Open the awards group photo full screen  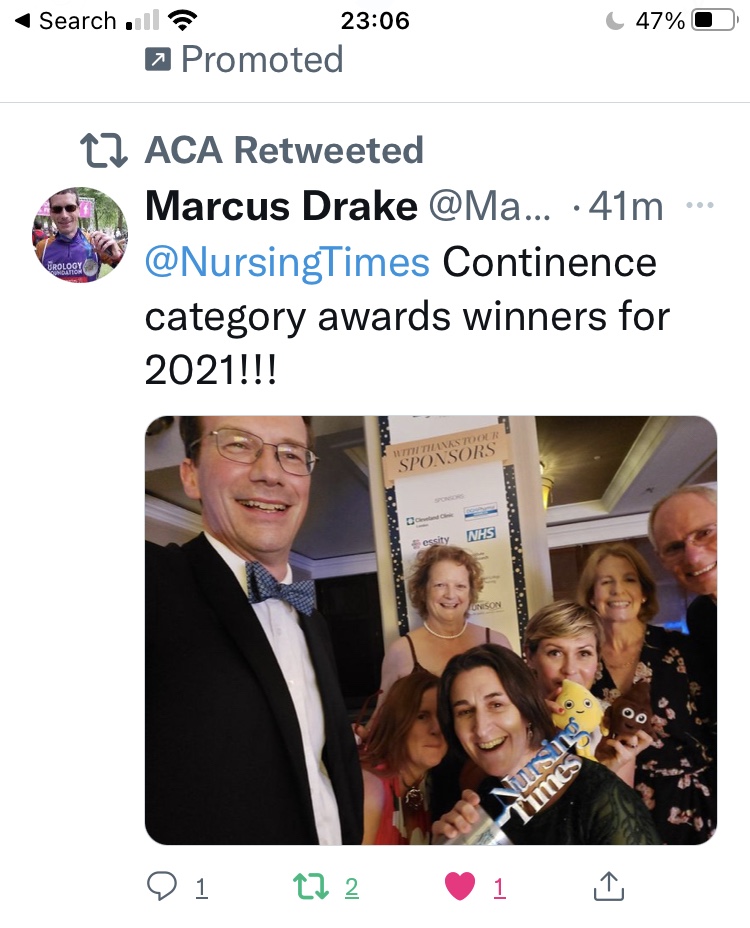click(431, 630)
